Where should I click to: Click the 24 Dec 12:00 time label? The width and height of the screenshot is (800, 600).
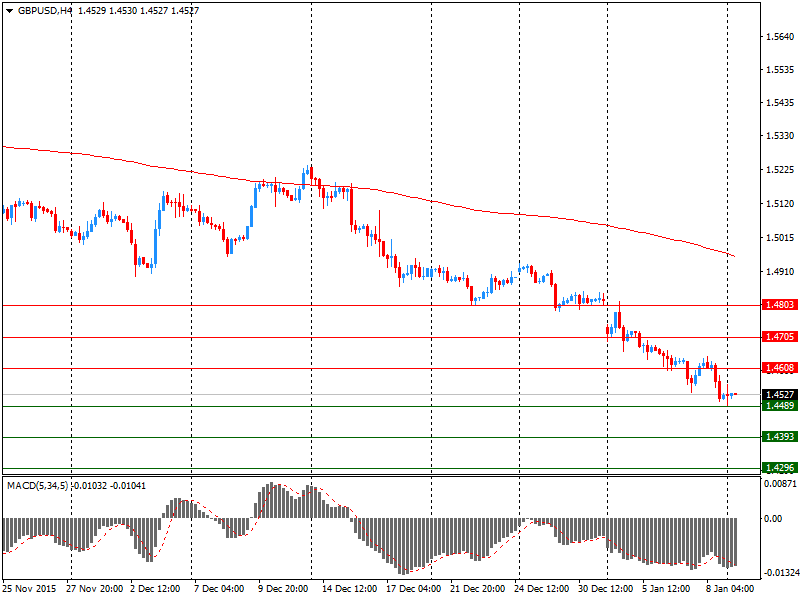click(x=541, y=589)
